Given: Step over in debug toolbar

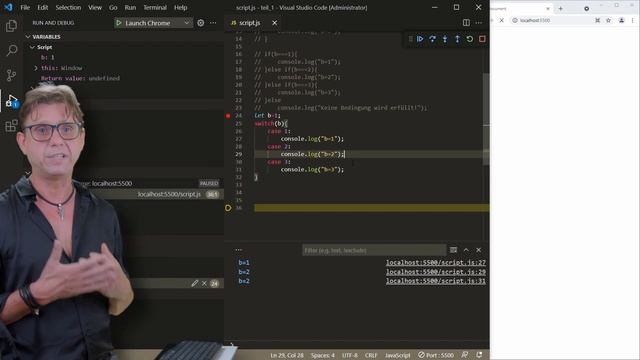Looking at the screenshot, I should (x=432, y=39).
